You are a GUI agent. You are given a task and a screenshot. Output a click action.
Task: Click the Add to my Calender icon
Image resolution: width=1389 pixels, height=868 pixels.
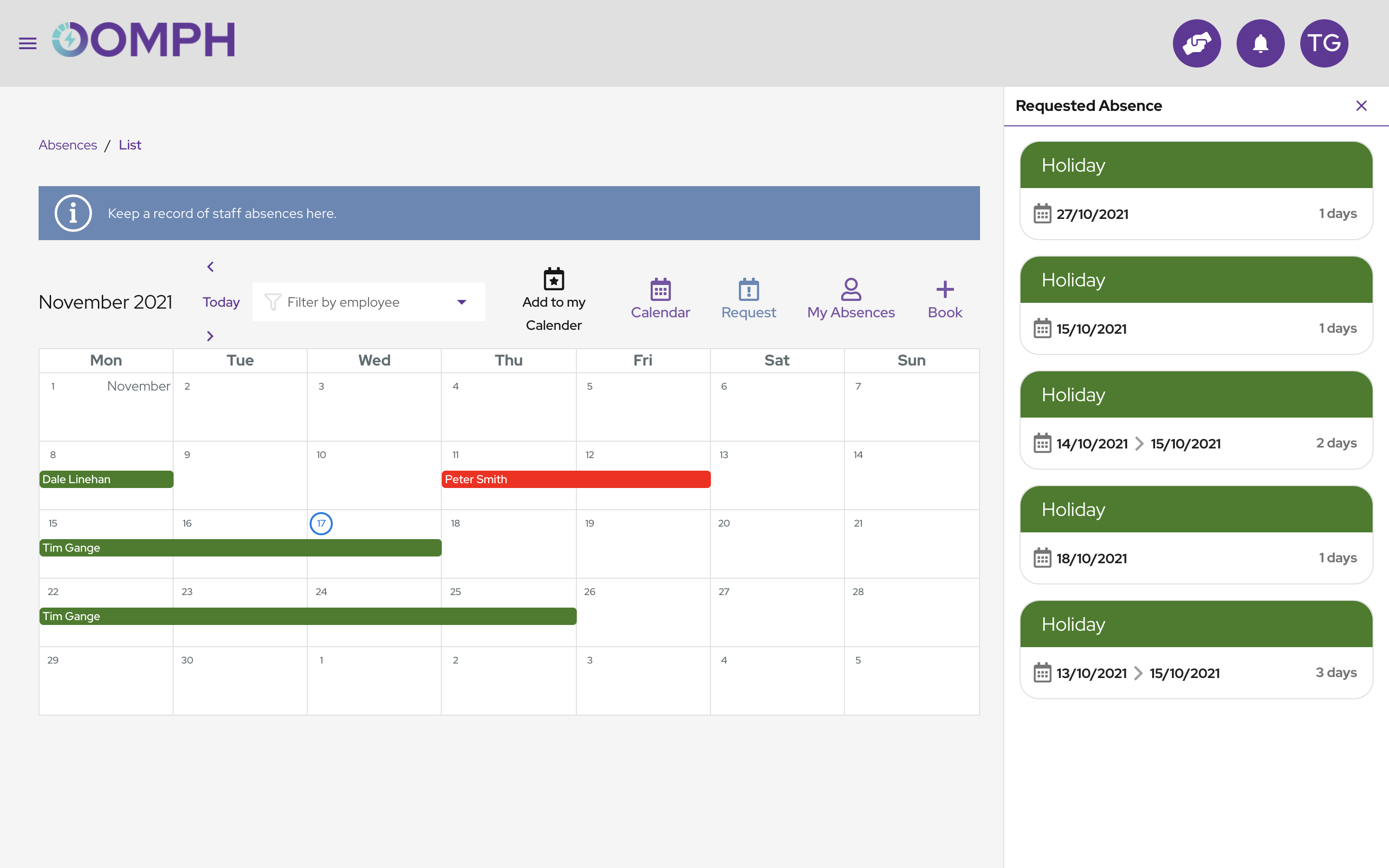pos(553,280)
